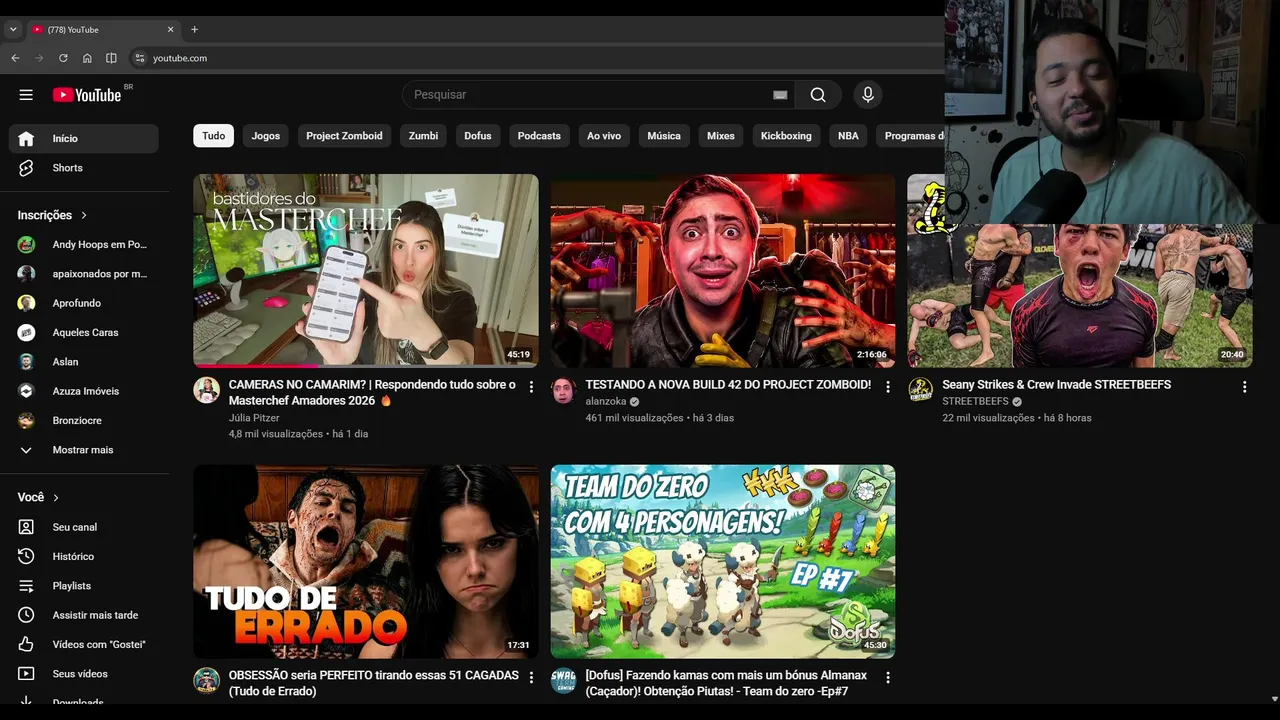Select the NBA filter chip
Image resolution: width=1280 pixels, height=720 pixels.
(848, 136)
